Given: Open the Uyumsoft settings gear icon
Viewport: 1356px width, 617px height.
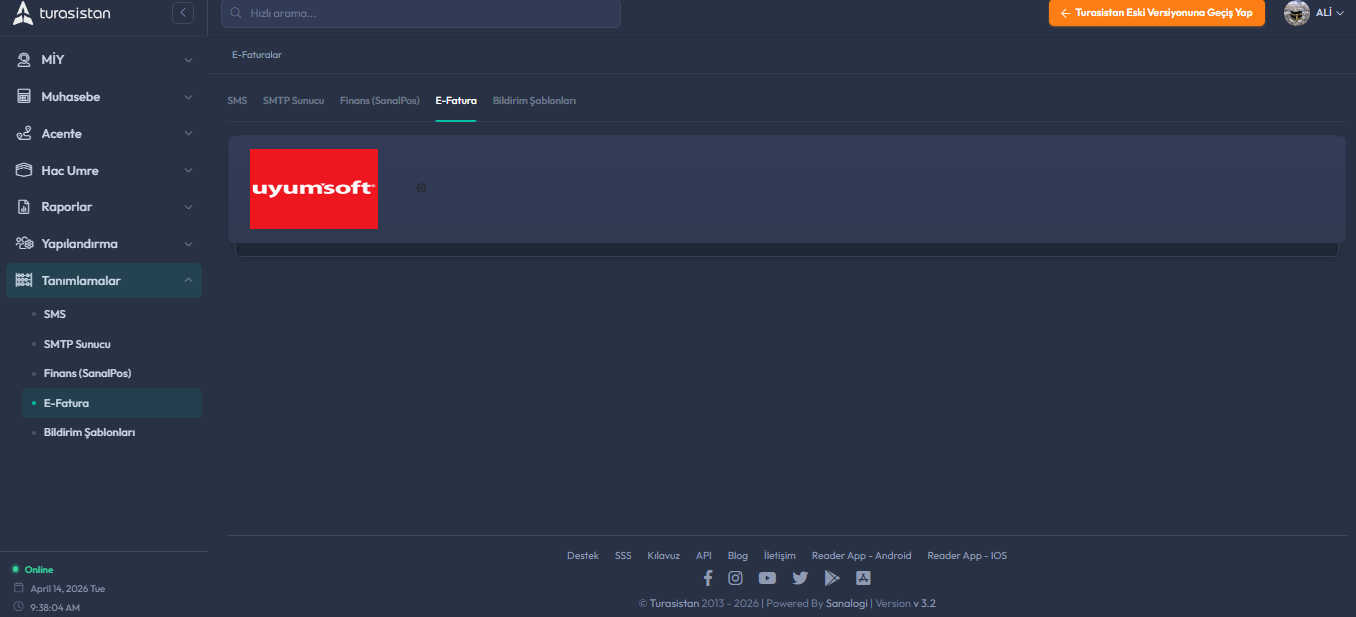Looking at the screenshot, I should (421, 188).
